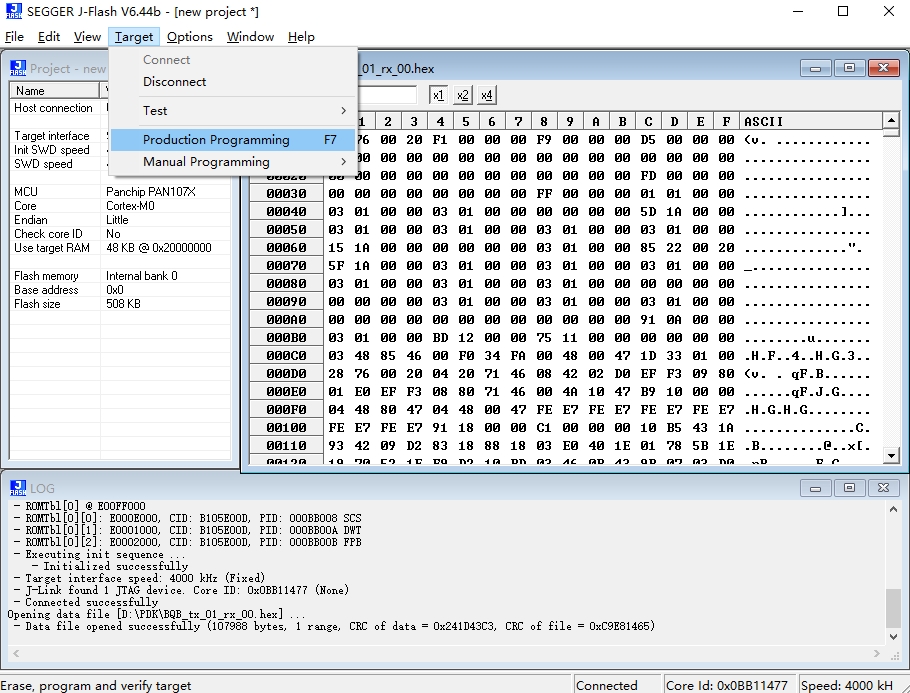910x693 pixels.
Task: Choose Production Programming F7
Action: 232,140
